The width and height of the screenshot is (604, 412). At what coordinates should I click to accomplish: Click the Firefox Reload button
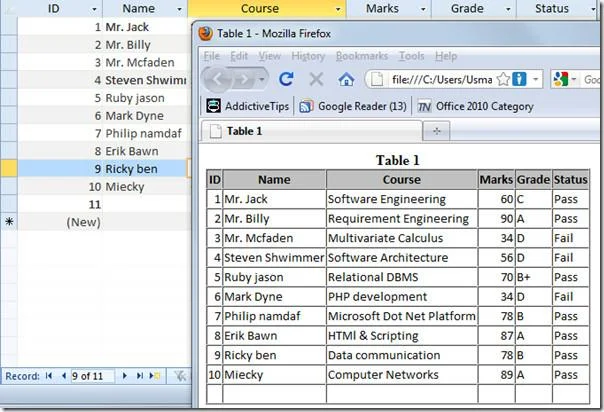click(286, 79)
